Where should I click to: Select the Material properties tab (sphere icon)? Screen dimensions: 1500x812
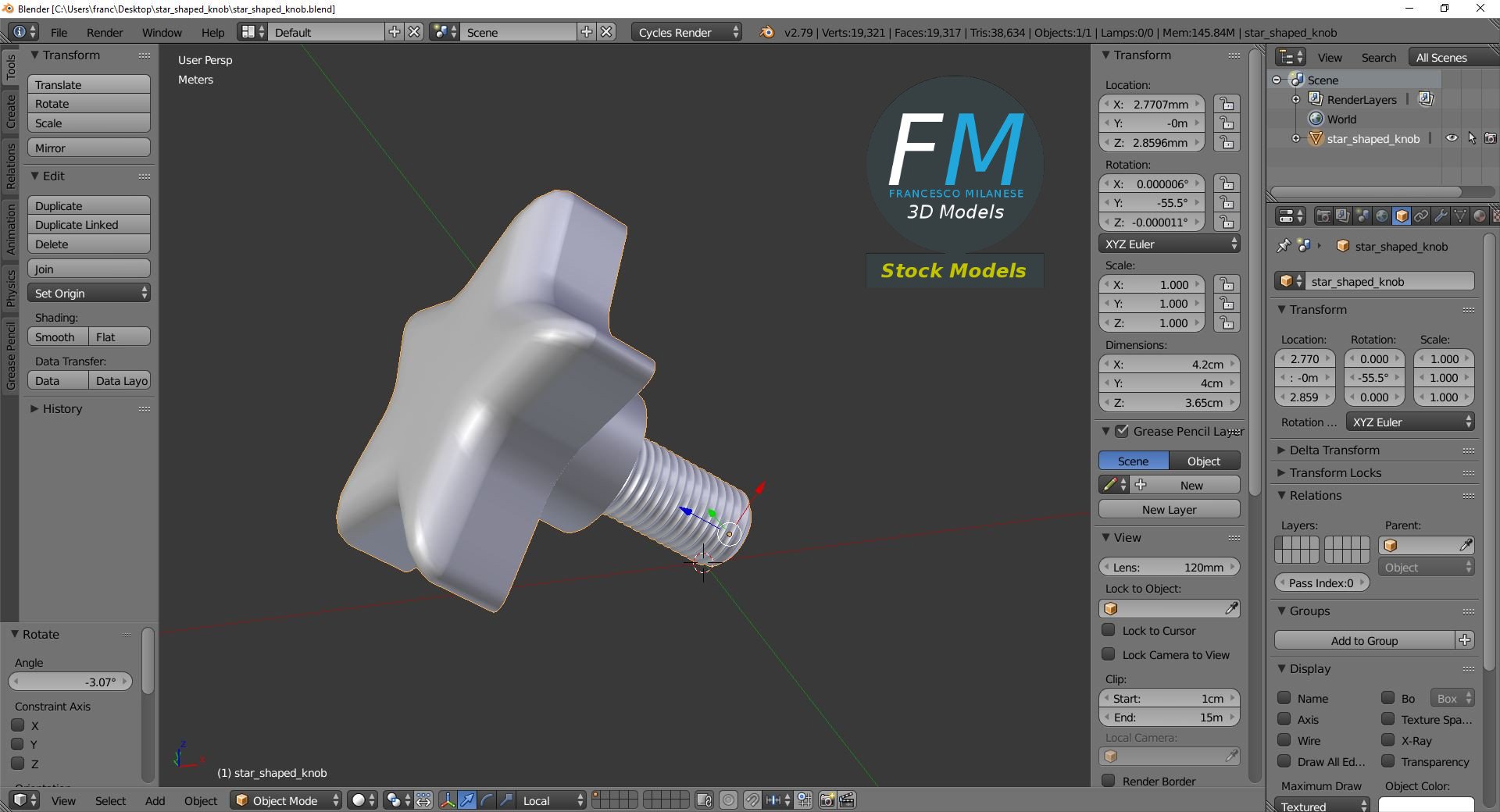[x=1479, y=215]
